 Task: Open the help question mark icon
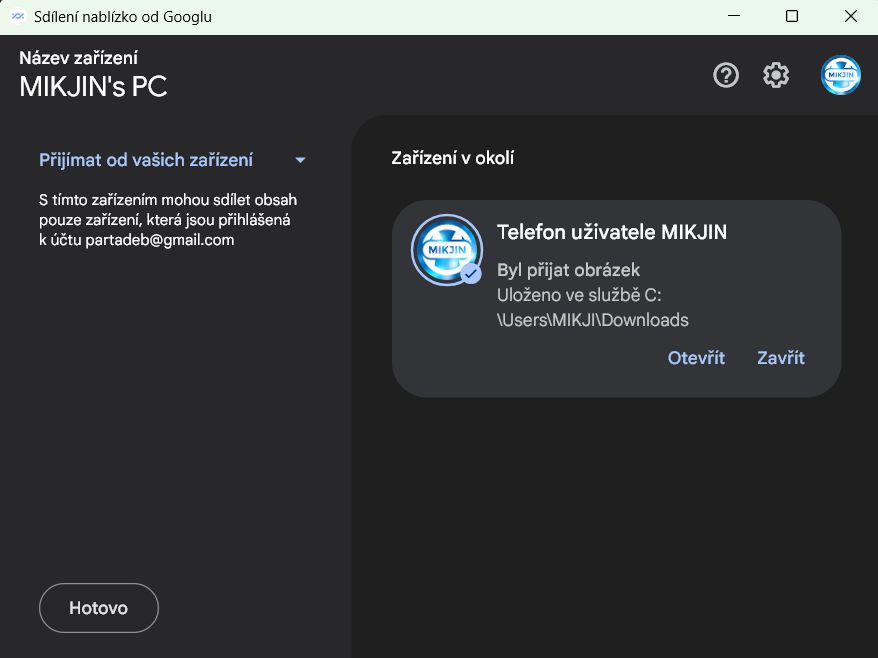coord(726,75)
